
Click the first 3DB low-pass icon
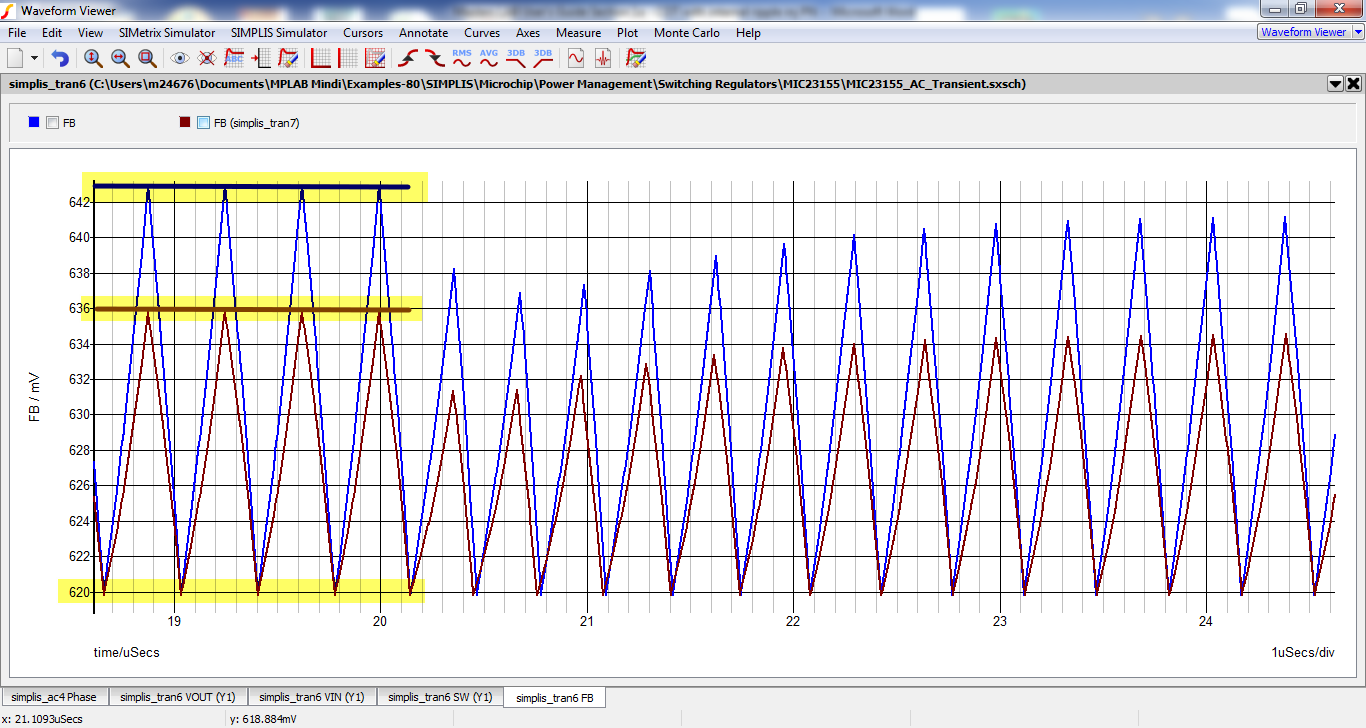tap(516, 58)
